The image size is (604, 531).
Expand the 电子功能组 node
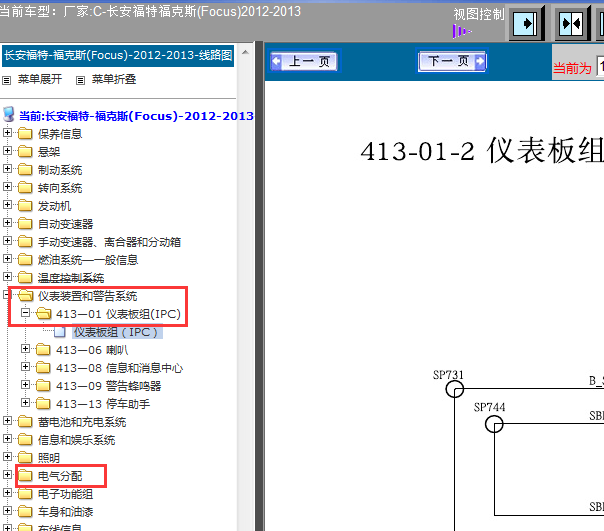pyautogui.click(x=7, y=493)
